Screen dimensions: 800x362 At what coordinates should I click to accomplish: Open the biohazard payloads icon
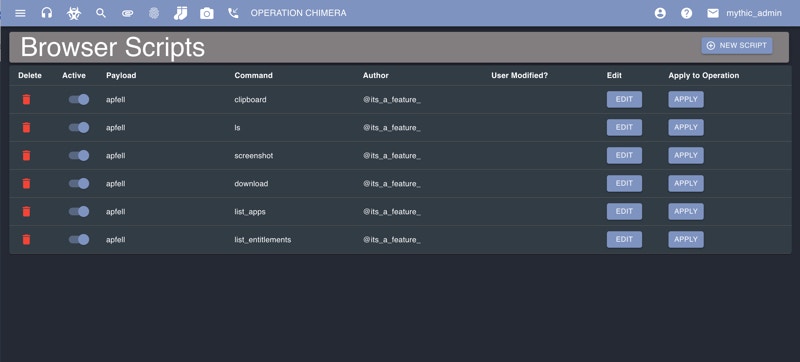coord(73,13)
